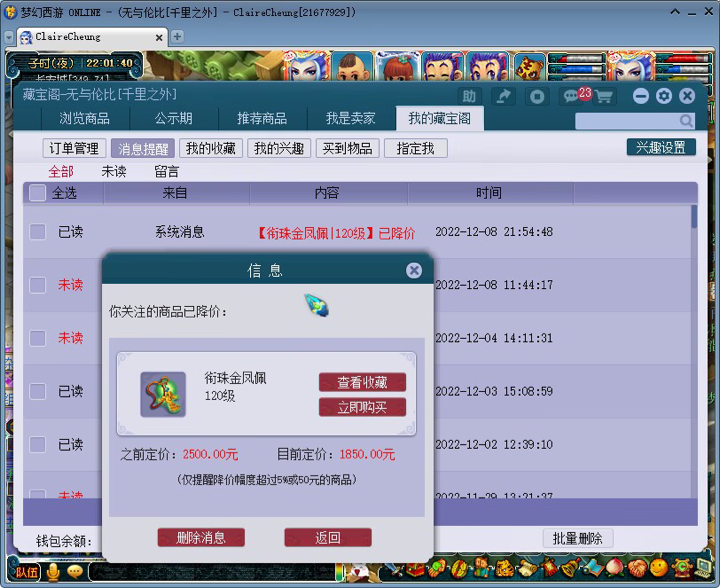Open the 我的兴趣 sub-tab
Image resolution: width=720 pixels, height=588 pixels.
coord(279,148)
